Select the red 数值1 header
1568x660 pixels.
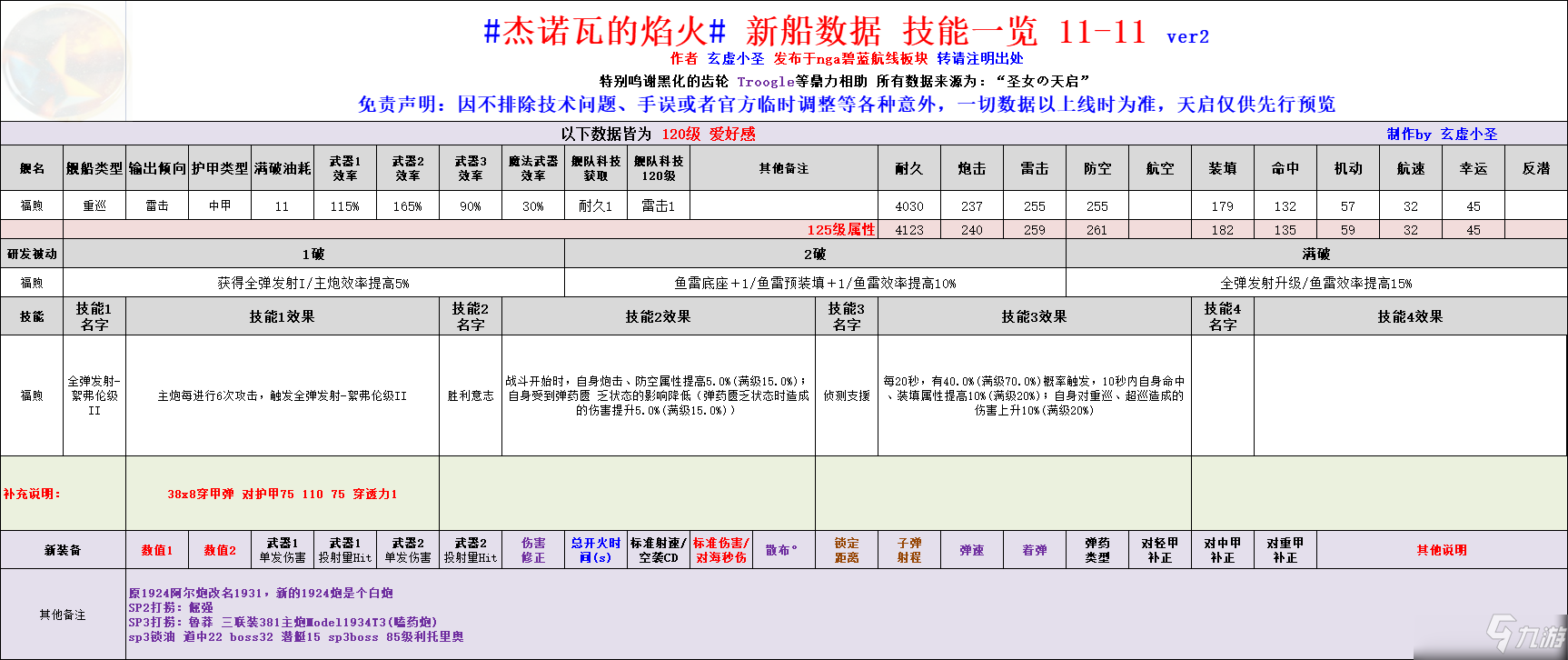click(x=157, y=550)
